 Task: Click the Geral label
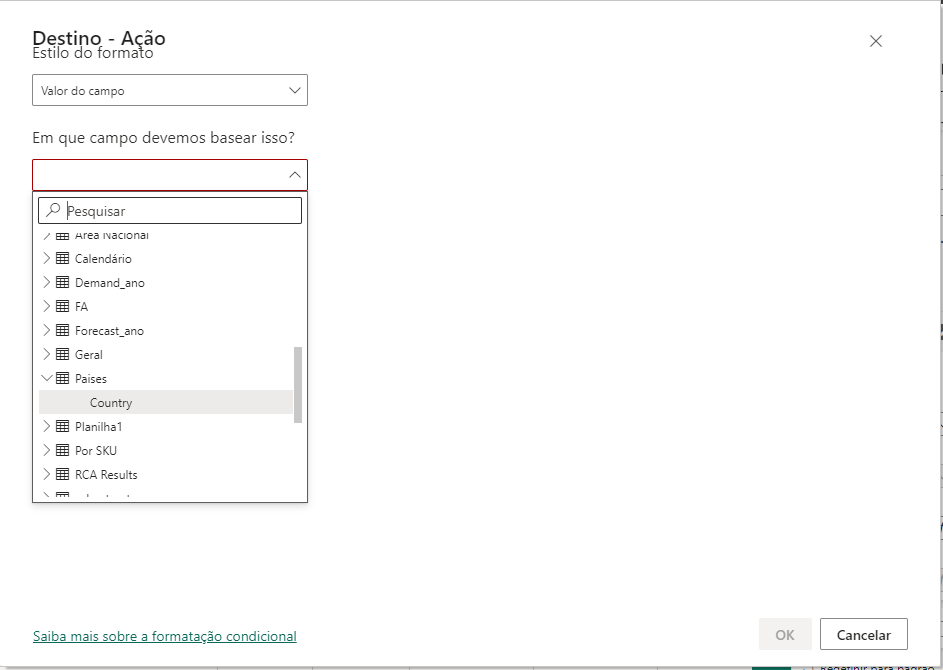[88, 355]
